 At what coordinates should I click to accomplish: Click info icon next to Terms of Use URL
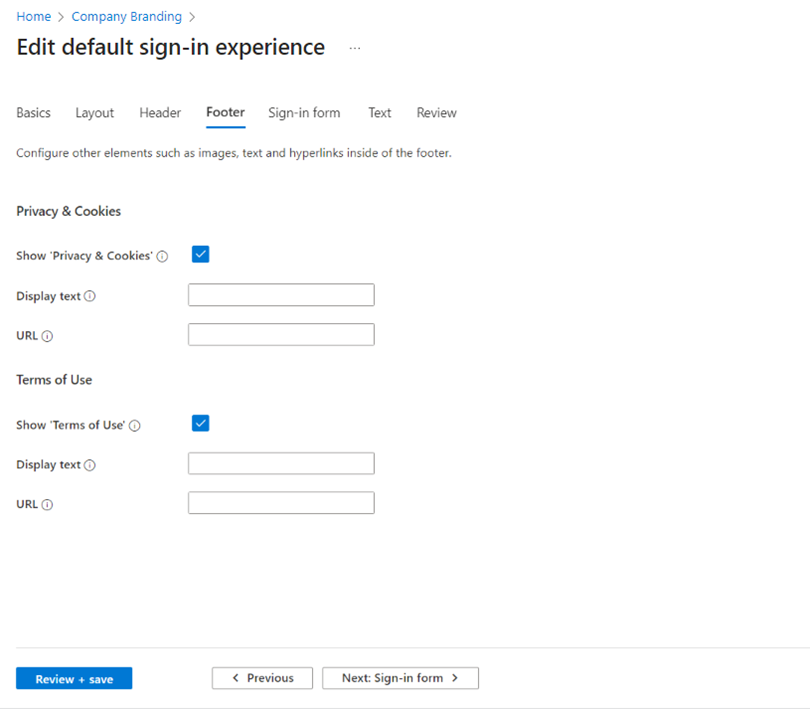tap(47, 505)
